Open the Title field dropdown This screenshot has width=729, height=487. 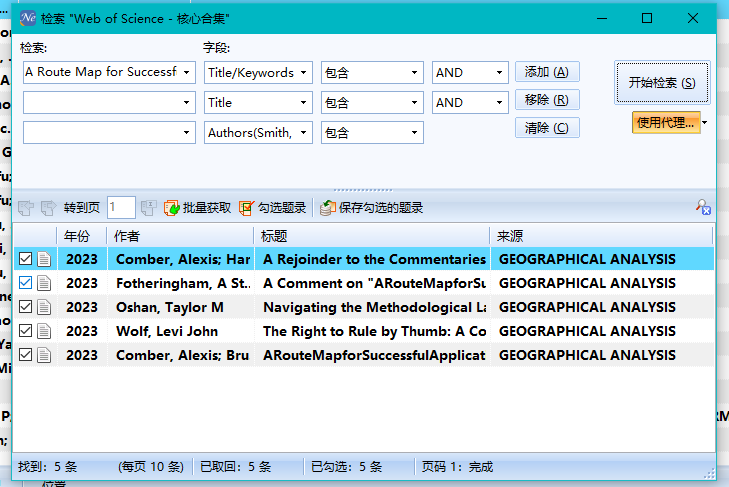(304, 102)
